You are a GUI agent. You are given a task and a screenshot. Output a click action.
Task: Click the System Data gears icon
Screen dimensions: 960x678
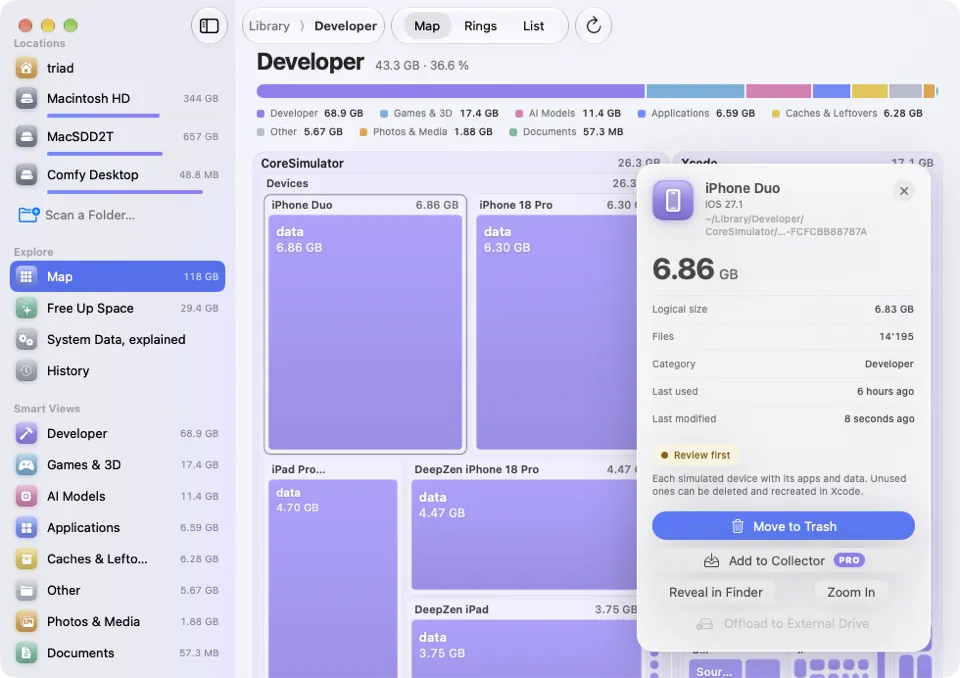26,339
